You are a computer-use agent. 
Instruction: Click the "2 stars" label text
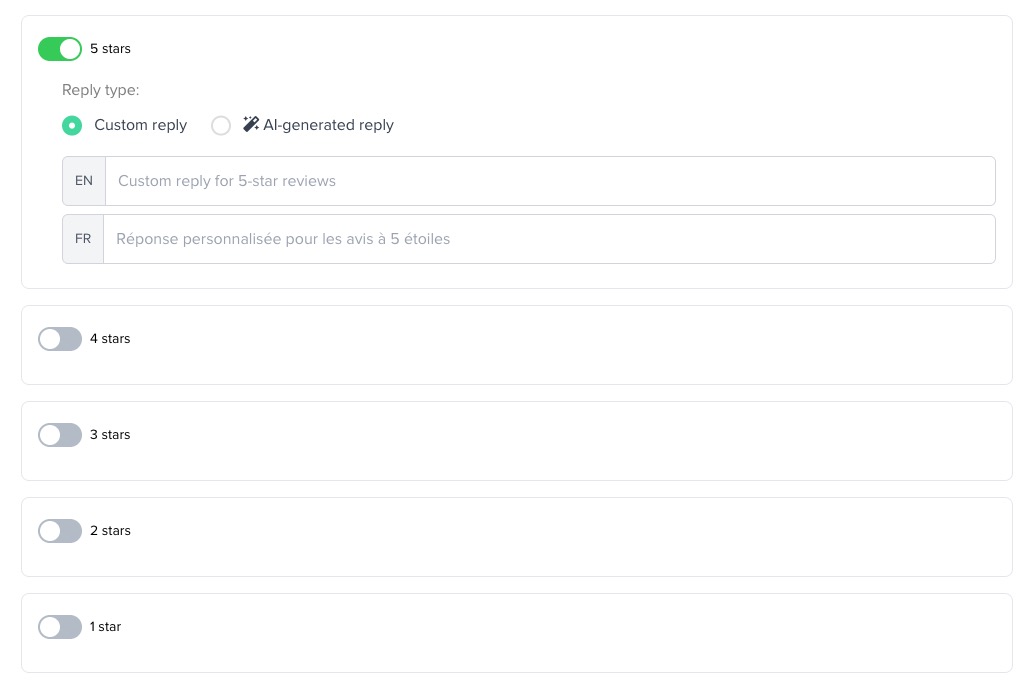[110, 531]
